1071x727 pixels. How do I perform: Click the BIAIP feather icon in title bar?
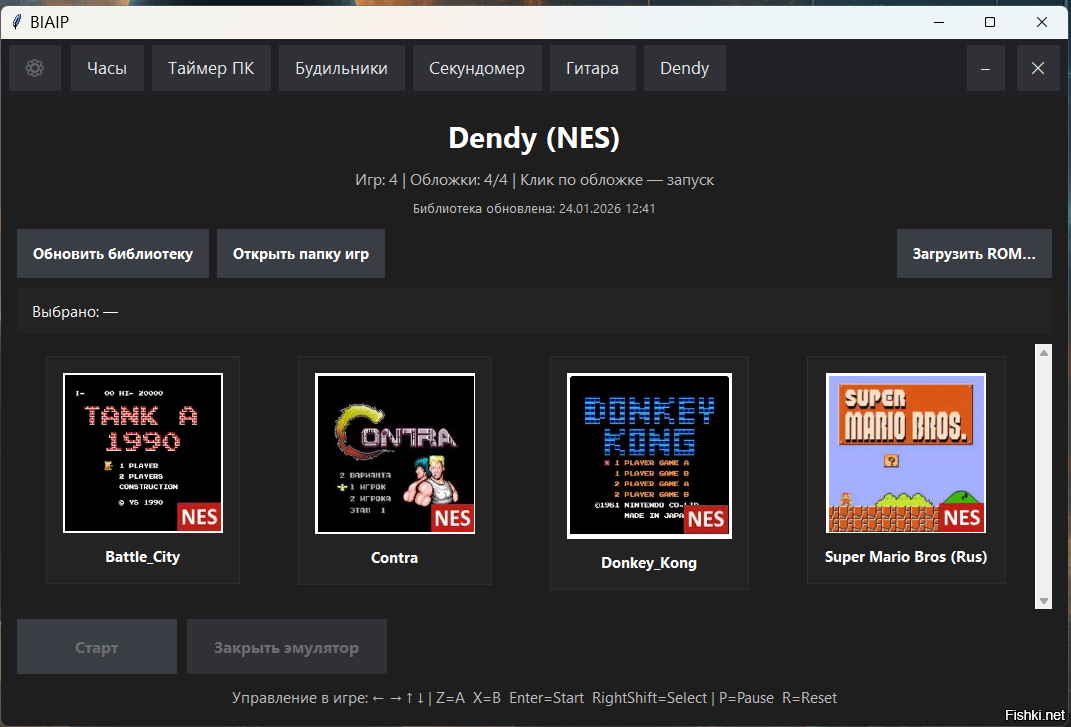[16, 22]
